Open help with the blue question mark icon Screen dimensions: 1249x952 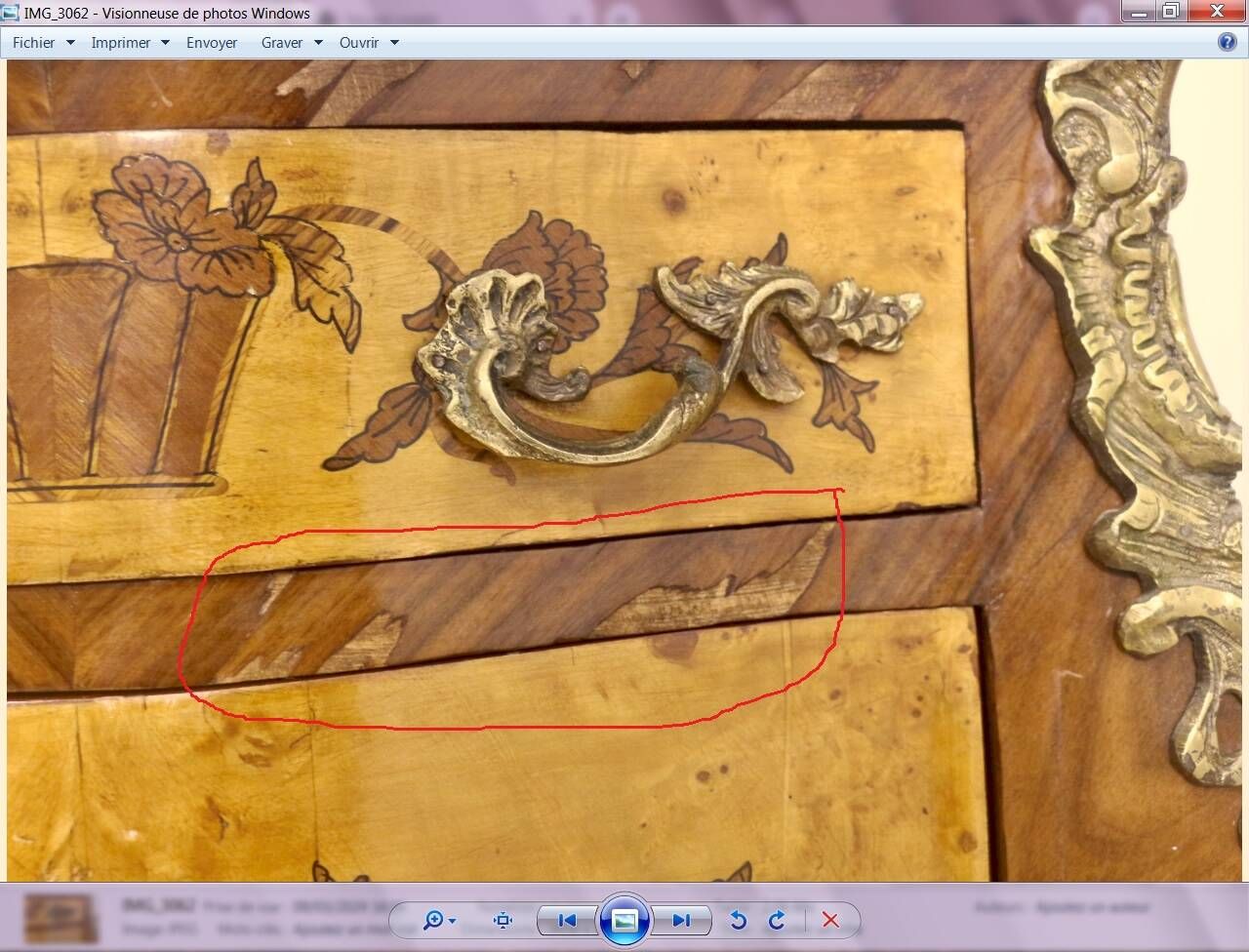pyautogui.click(x=1228, y=42)
